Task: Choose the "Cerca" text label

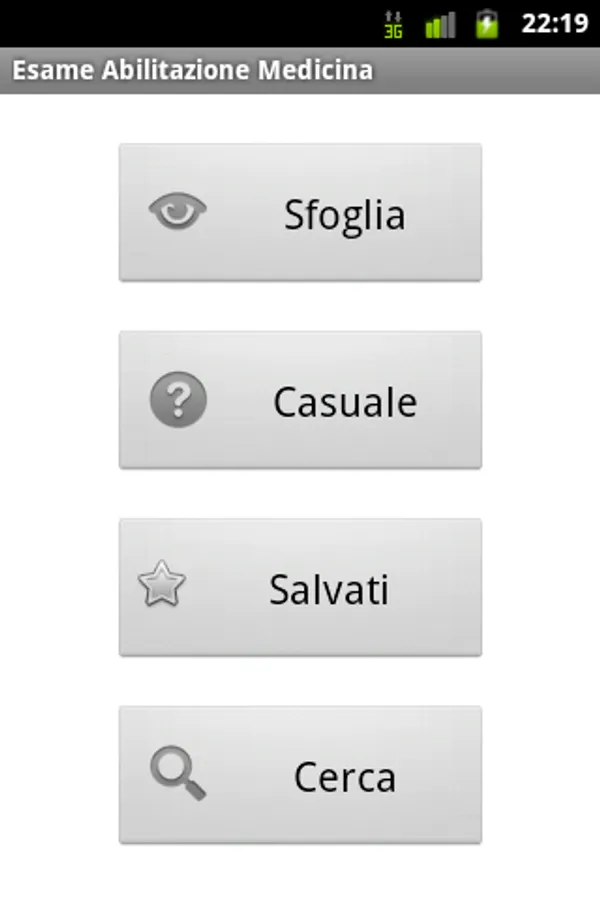Action: (x=345, y=777)
